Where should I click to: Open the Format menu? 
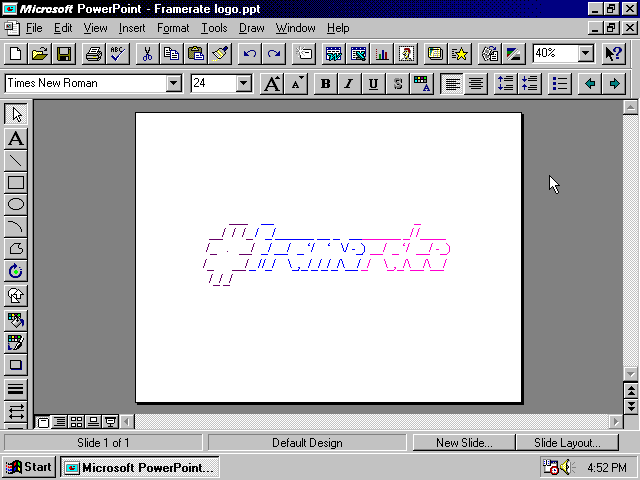click(173, 28)
